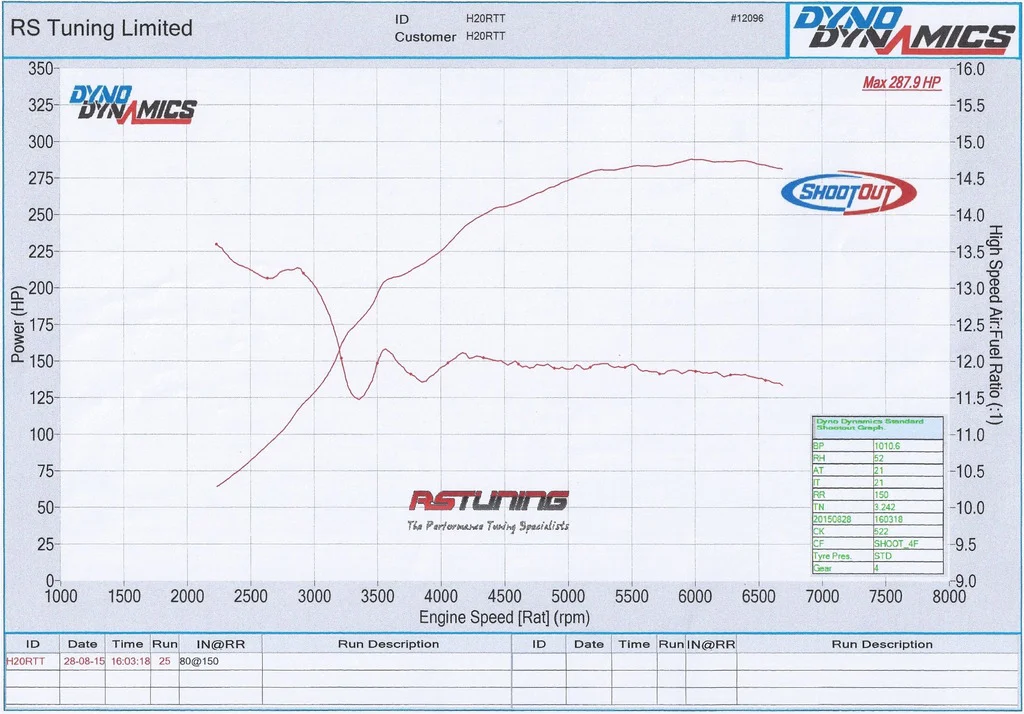This screenshot has width=1024, height=714.
Task: Click the Customer value 'H20RTT' in the header
Action: coord(485,36)
